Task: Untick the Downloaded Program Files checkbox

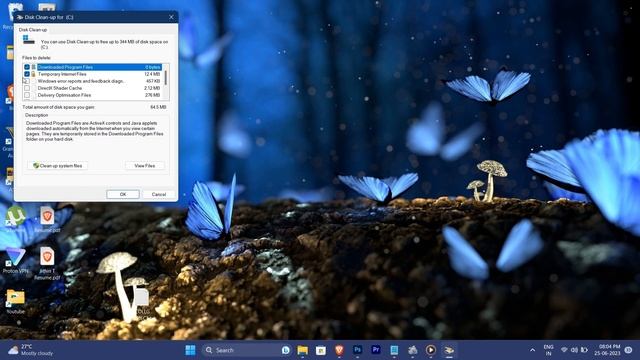Action: [x=27, y=67]
